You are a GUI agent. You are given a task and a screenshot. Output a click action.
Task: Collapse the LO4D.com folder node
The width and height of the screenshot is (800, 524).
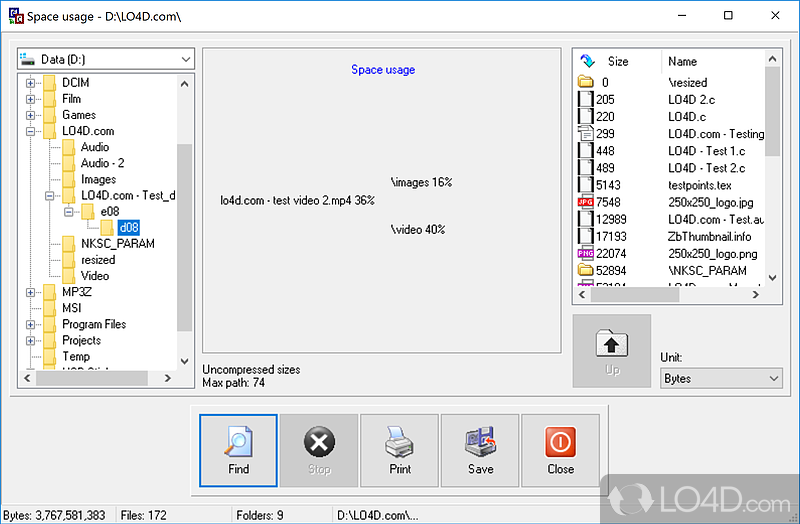click(x=31, y=131)
